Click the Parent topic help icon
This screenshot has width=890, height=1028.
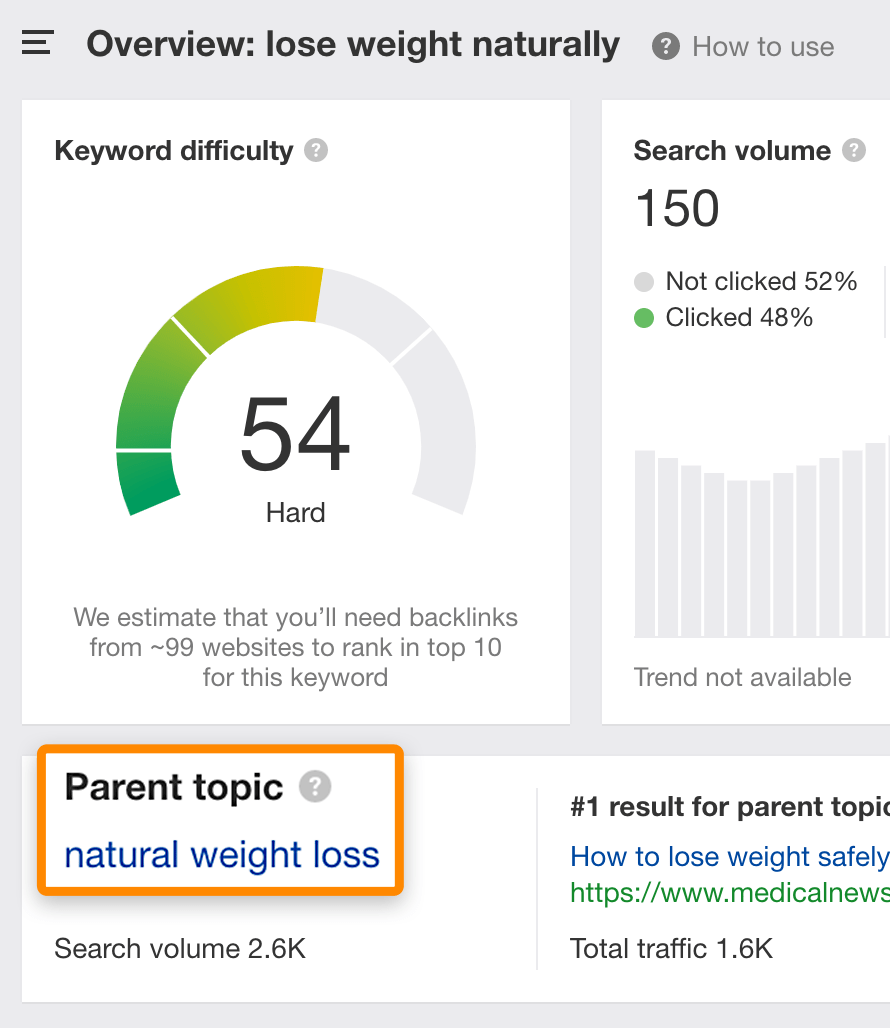(315, 787)
